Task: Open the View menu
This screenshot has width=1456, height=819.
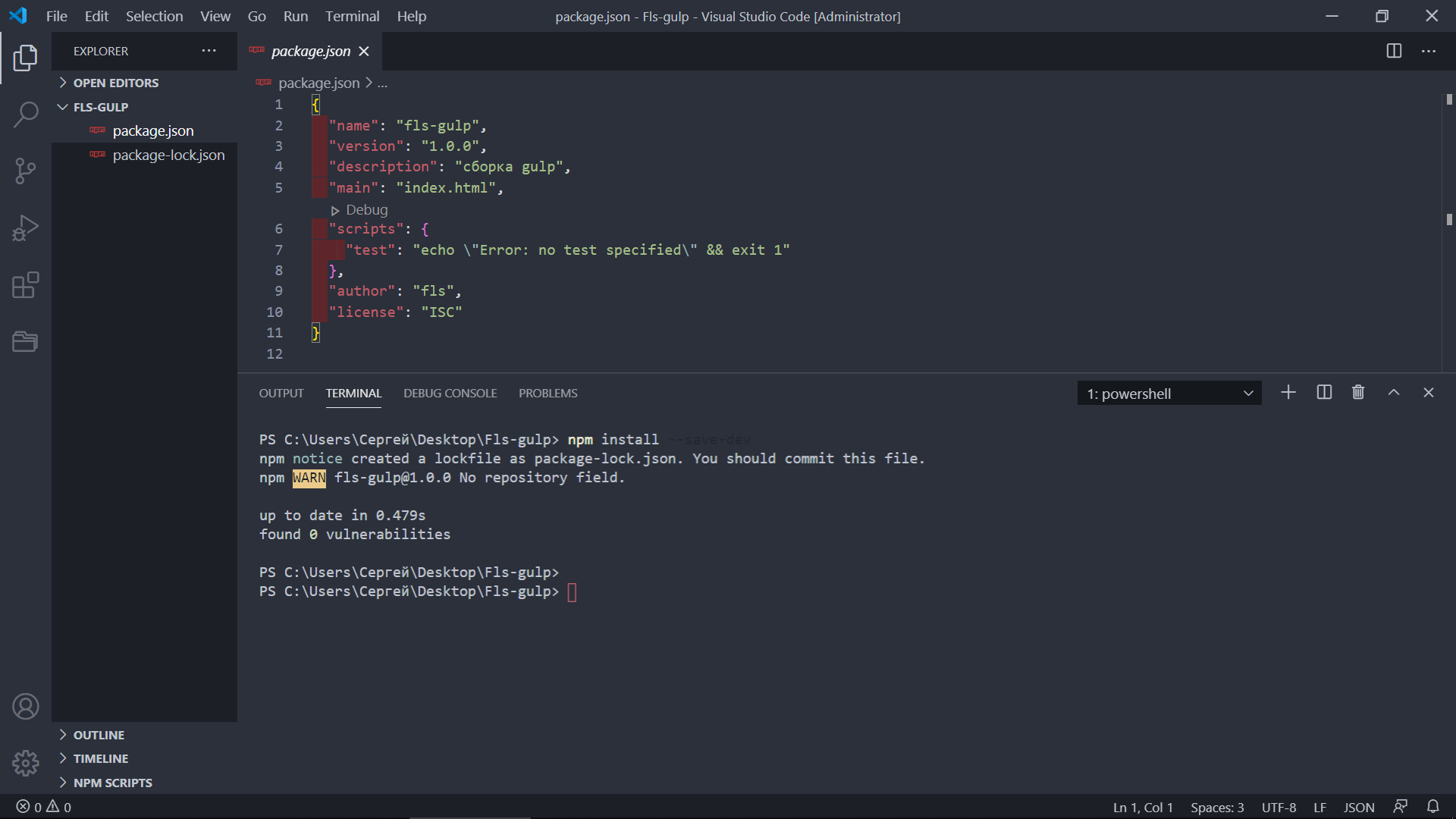Action: pyautogui.click(x=215, y=16)
